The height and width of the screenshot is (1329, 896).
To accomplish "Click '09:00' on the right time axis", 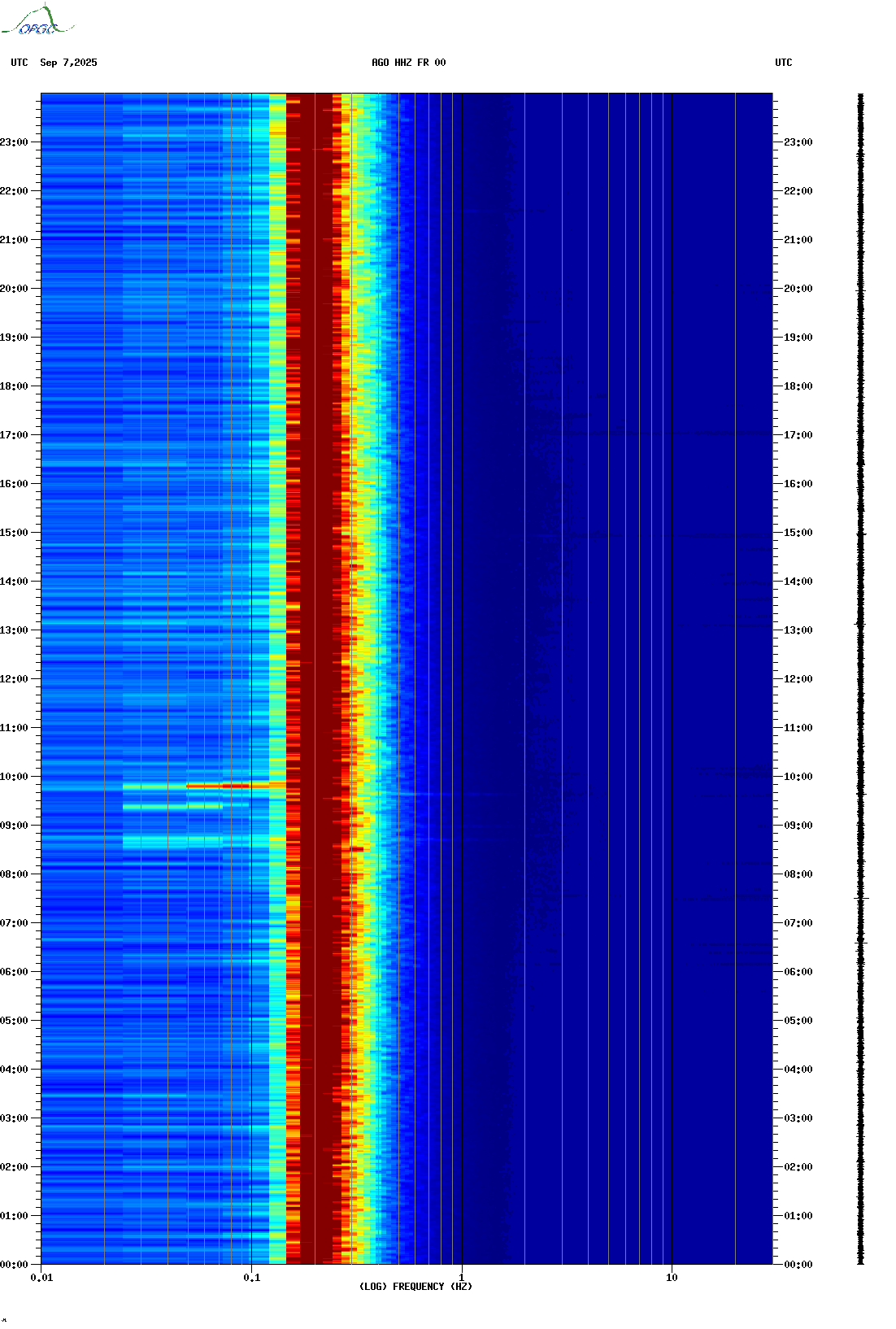I will [798, 826].
